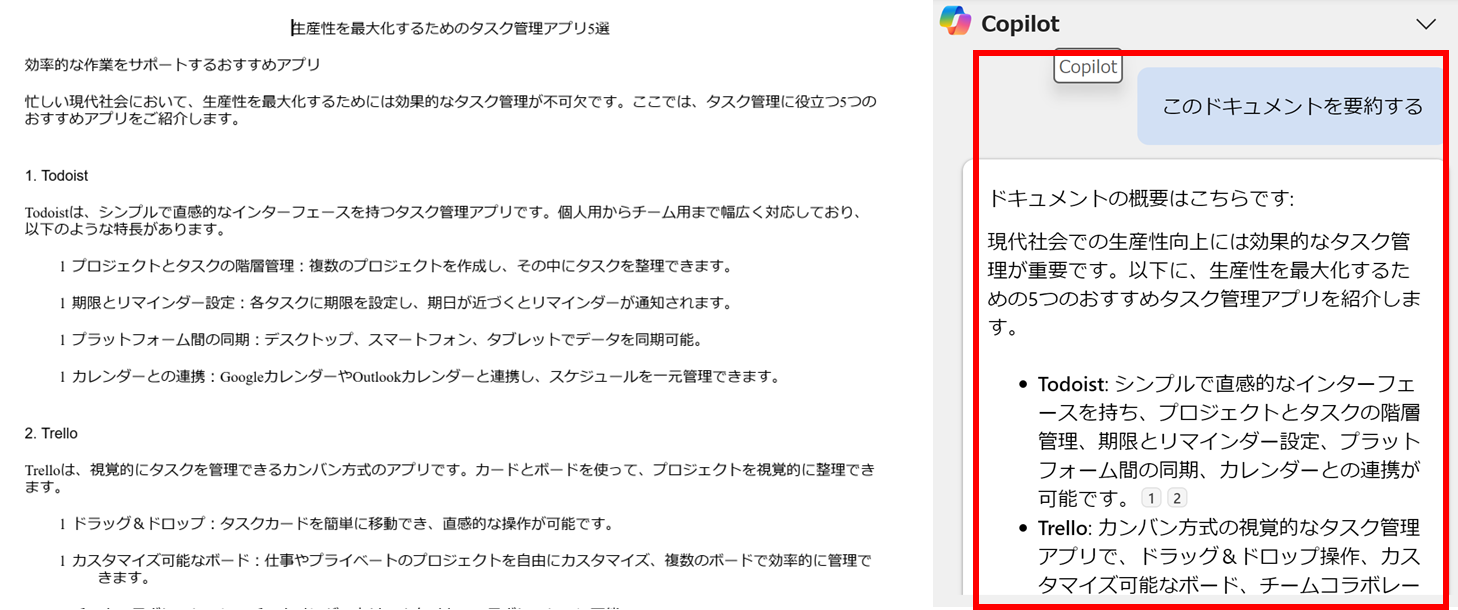Click the colorful Copilot logo icon

coord(955,21)
